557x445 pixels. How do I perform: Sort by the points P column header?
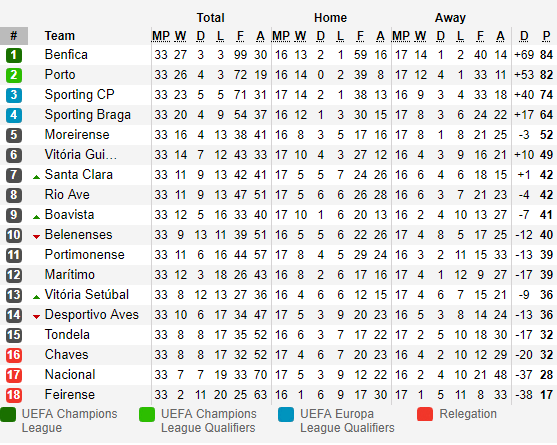[x=546, y=36]
